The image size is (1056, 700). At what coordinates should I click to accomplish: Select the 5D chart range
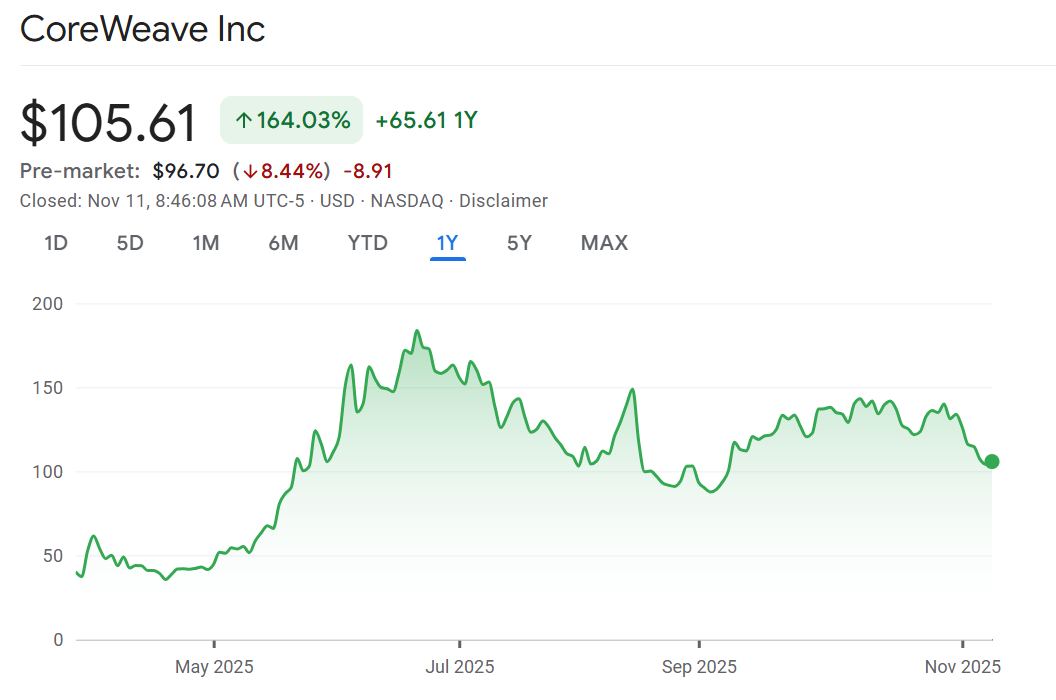tap(130, 243)
